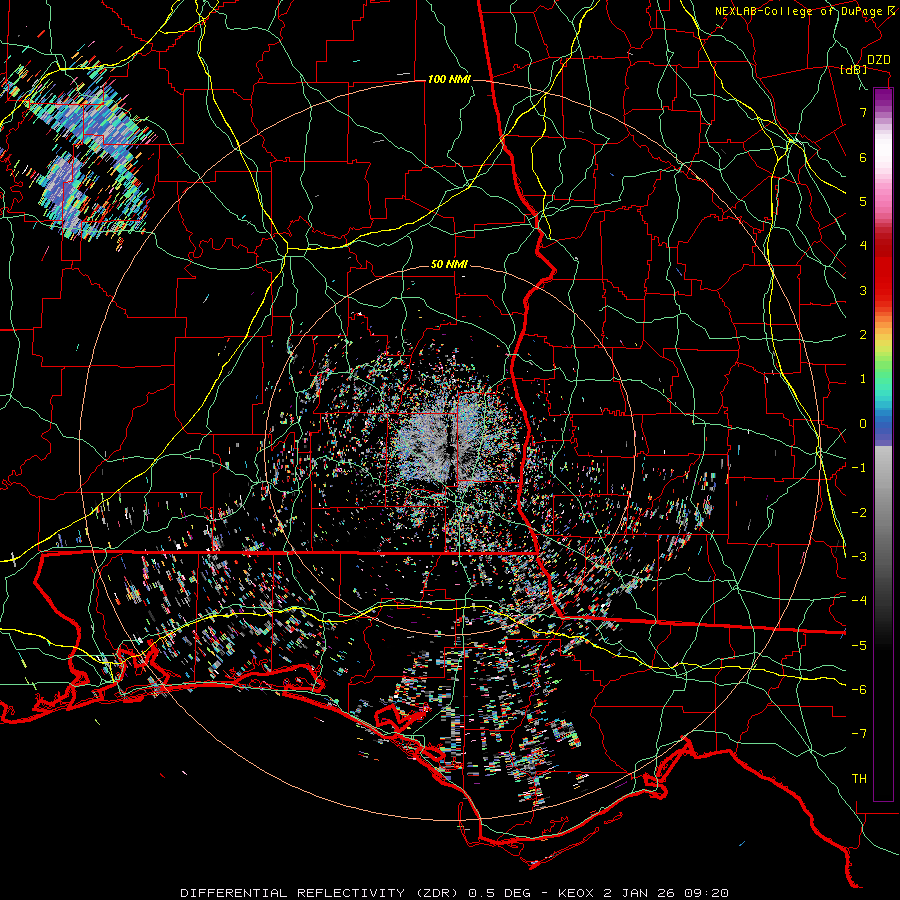Select the 6 value on color scale

click(x=863, y=157)
